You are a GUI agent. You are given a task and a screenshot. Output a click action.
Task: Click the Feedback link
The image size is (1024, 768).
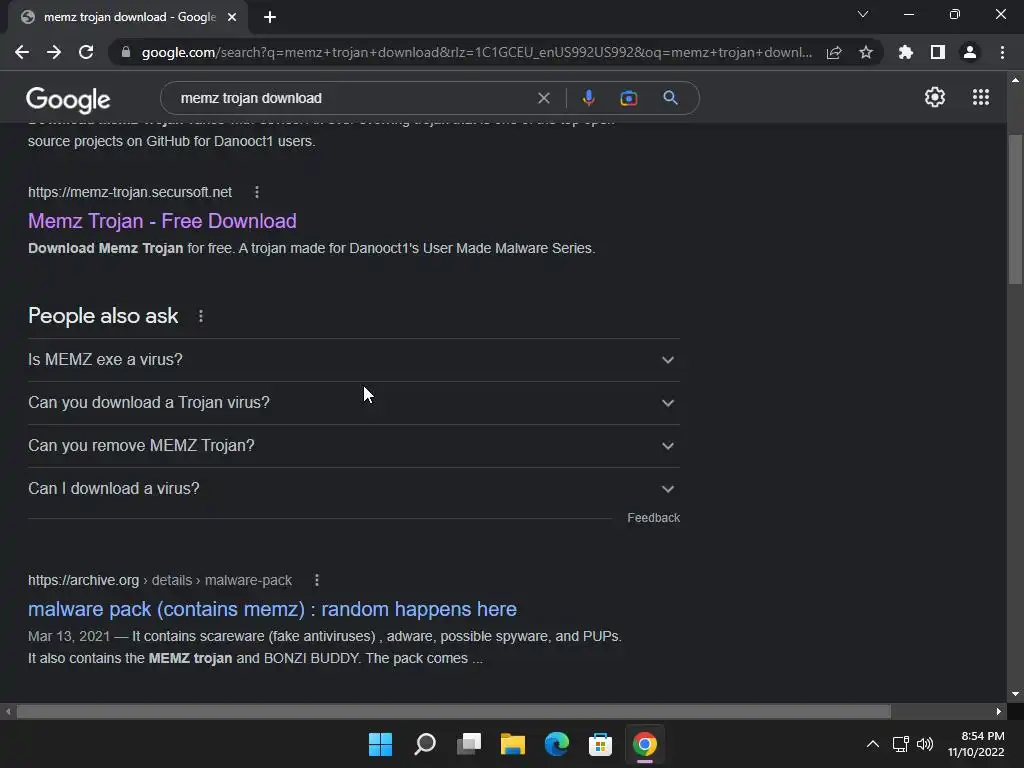click(x=654, y=518)
